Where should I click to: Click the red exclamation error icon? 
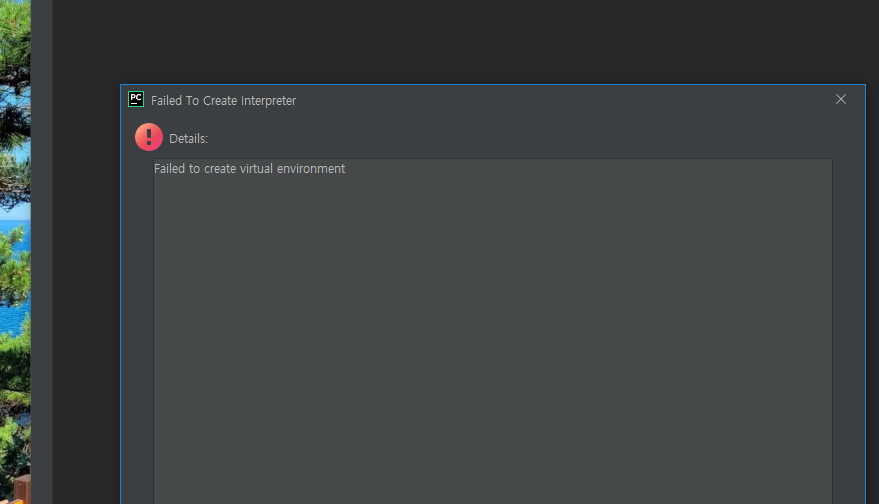(x=149, y=137)
